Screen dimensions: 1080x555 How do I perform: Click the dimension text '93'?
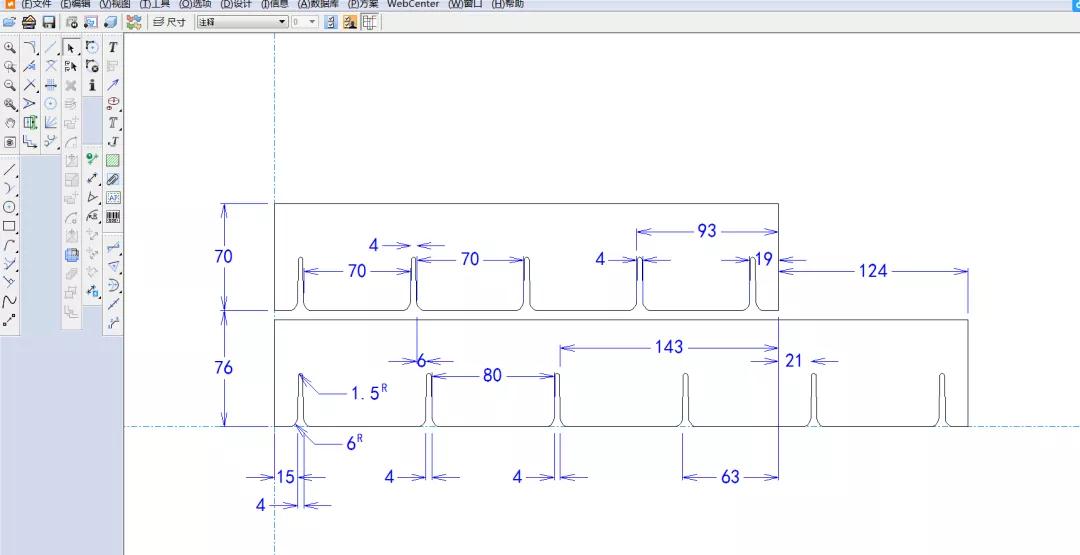click(x=707, y=231)
